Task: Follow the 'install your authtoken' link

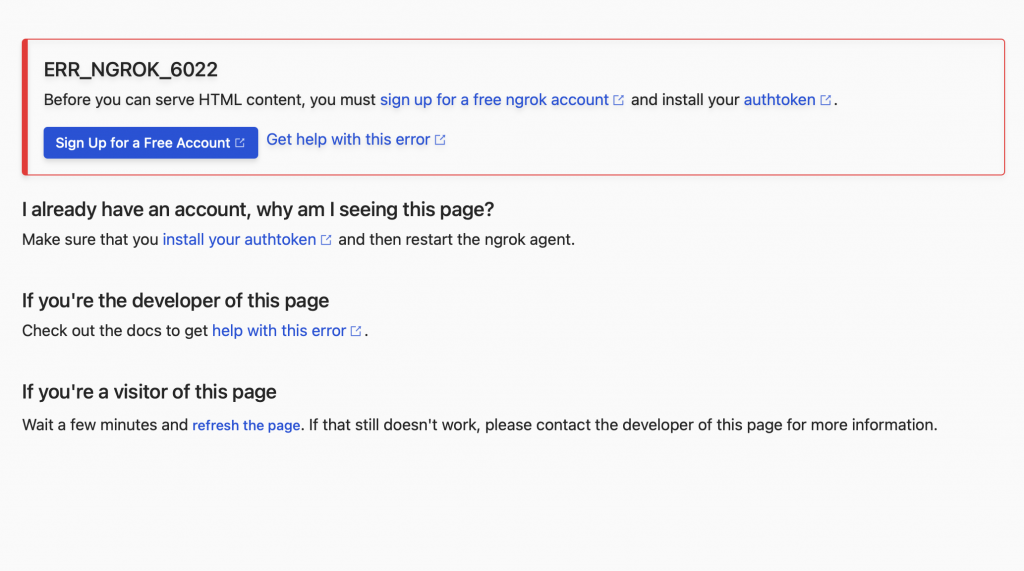Action: (x=239, y=239)
